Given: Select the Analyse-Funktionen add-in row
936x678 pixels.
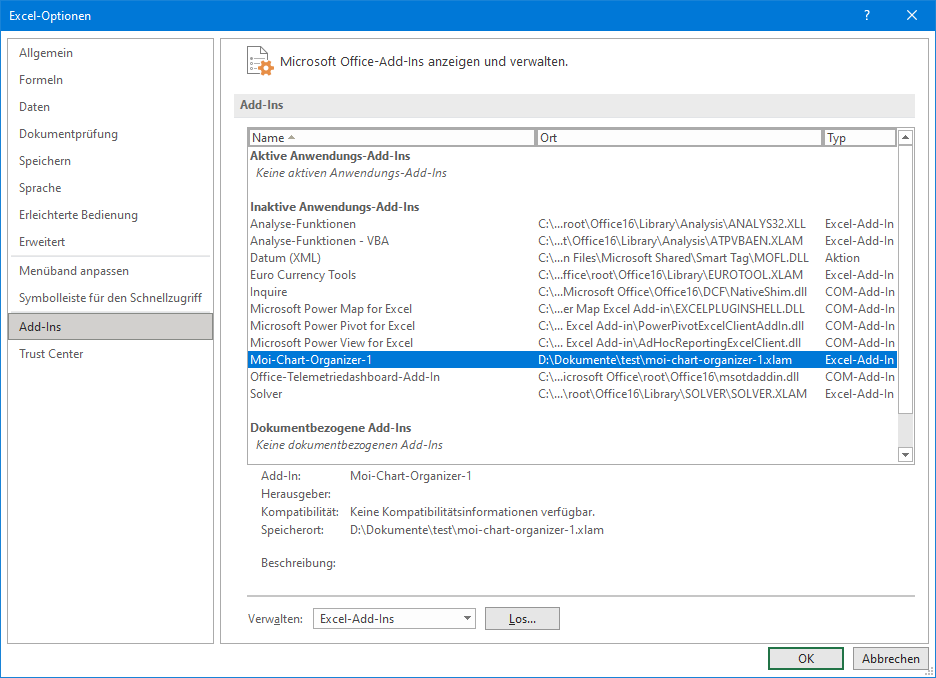Looking at the screenshot, I should pyautogui.click(x=572, y=224).
